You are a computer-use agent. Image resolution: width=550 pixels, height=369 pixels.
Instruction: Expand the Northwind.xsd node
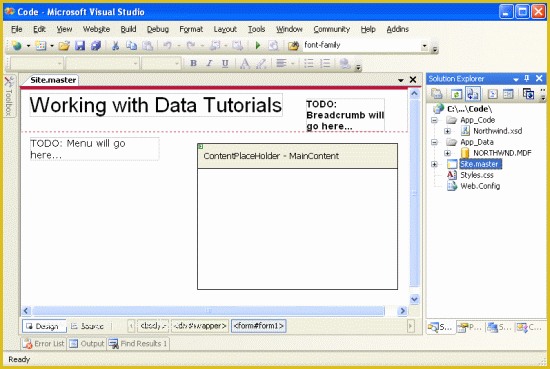click(x=448, y=131)
